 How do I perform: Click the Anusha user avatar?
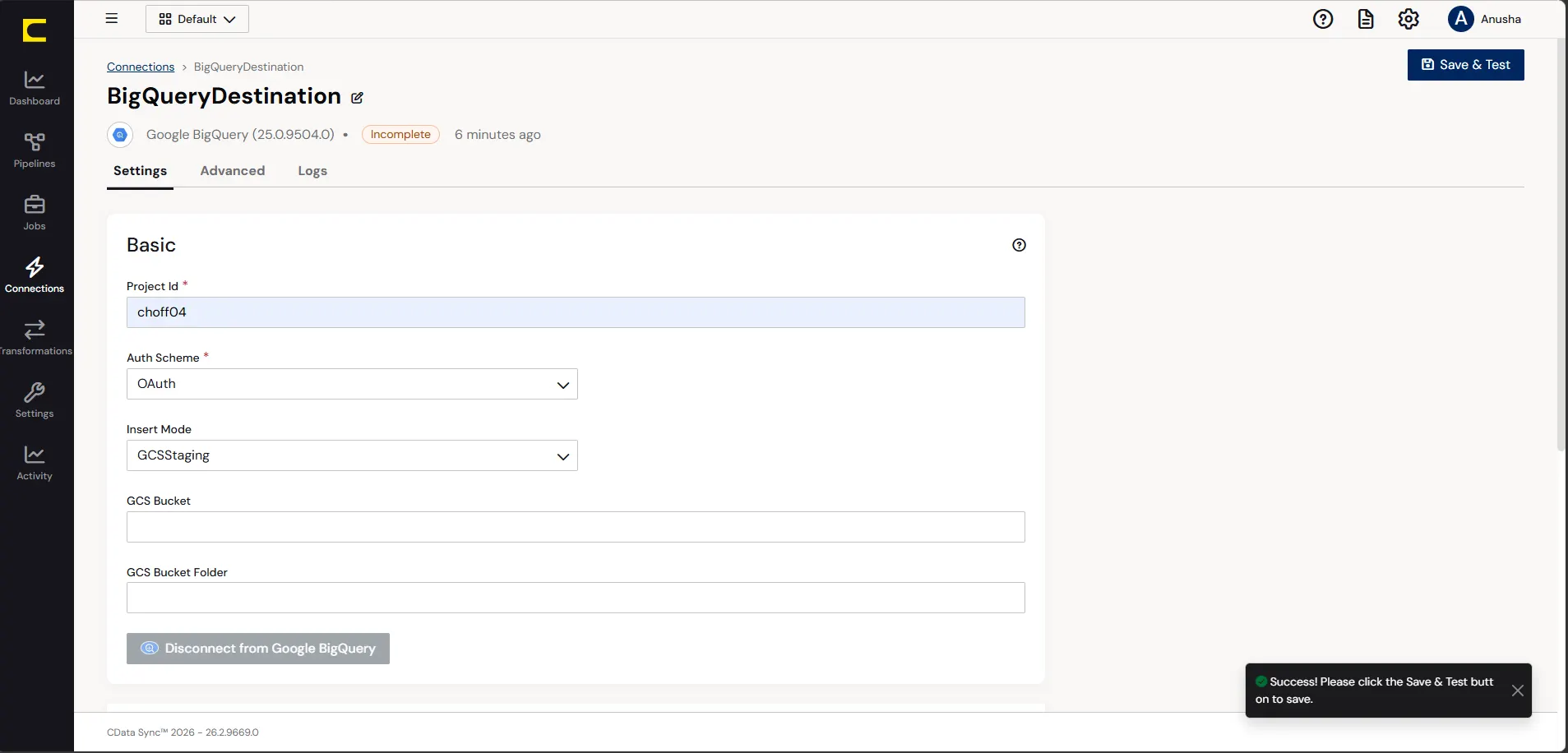point(1461,19)
